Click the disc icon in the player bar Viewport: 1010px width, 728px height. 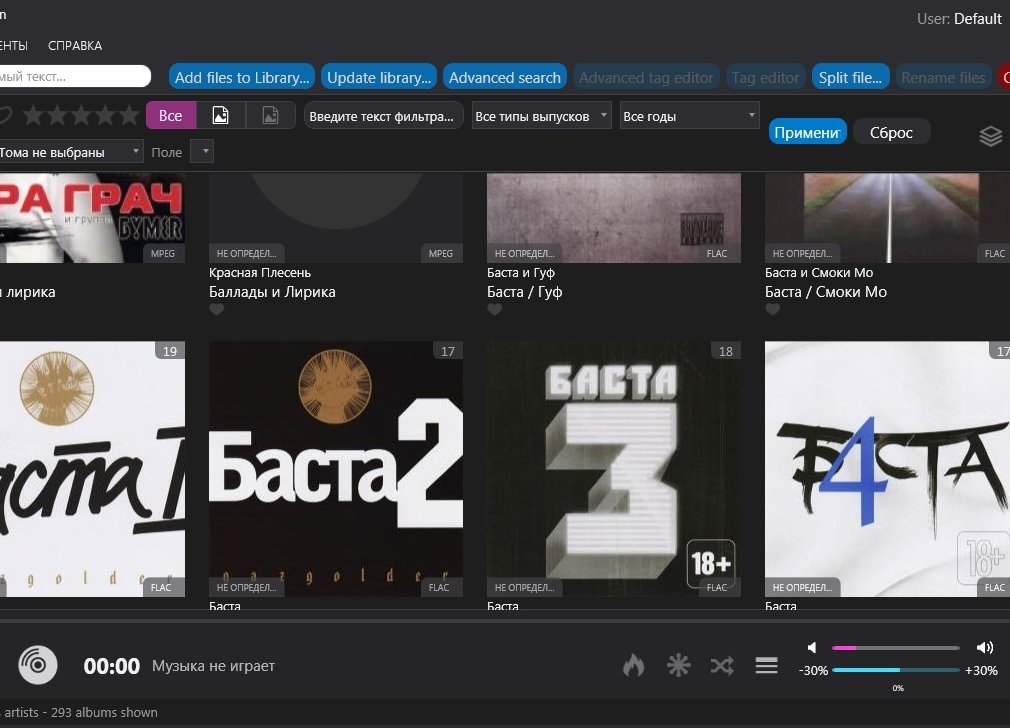coord(38,665)
